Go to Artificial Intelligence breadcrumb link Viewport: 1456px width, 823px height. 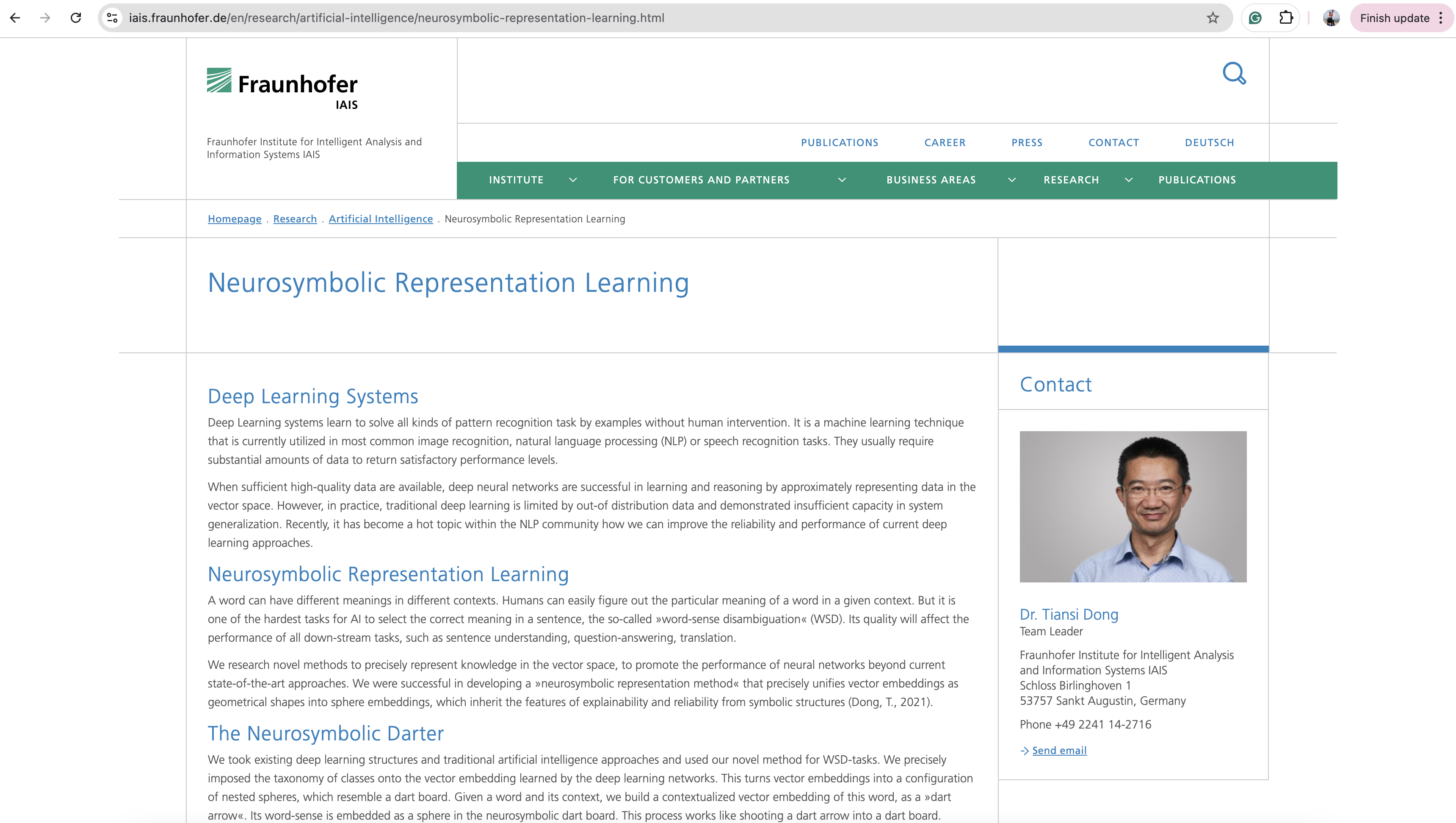(380, 219)
